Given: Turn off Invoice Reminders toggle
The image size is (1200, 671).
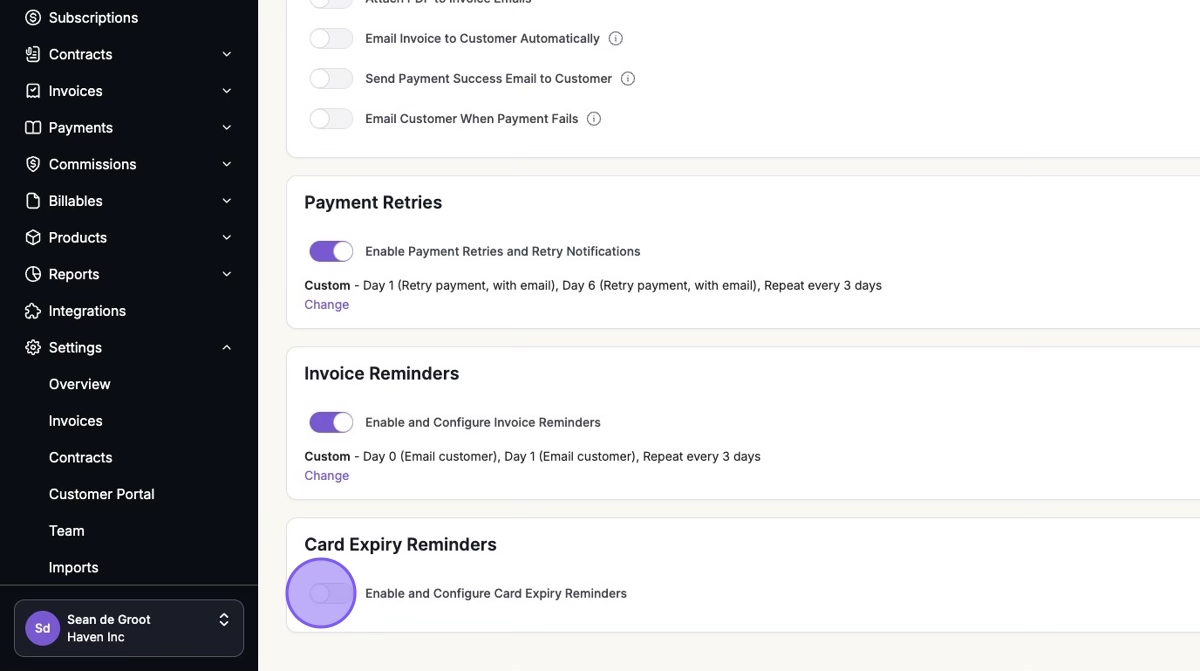Looking at the screenshot, I should [x=331, y=422].
